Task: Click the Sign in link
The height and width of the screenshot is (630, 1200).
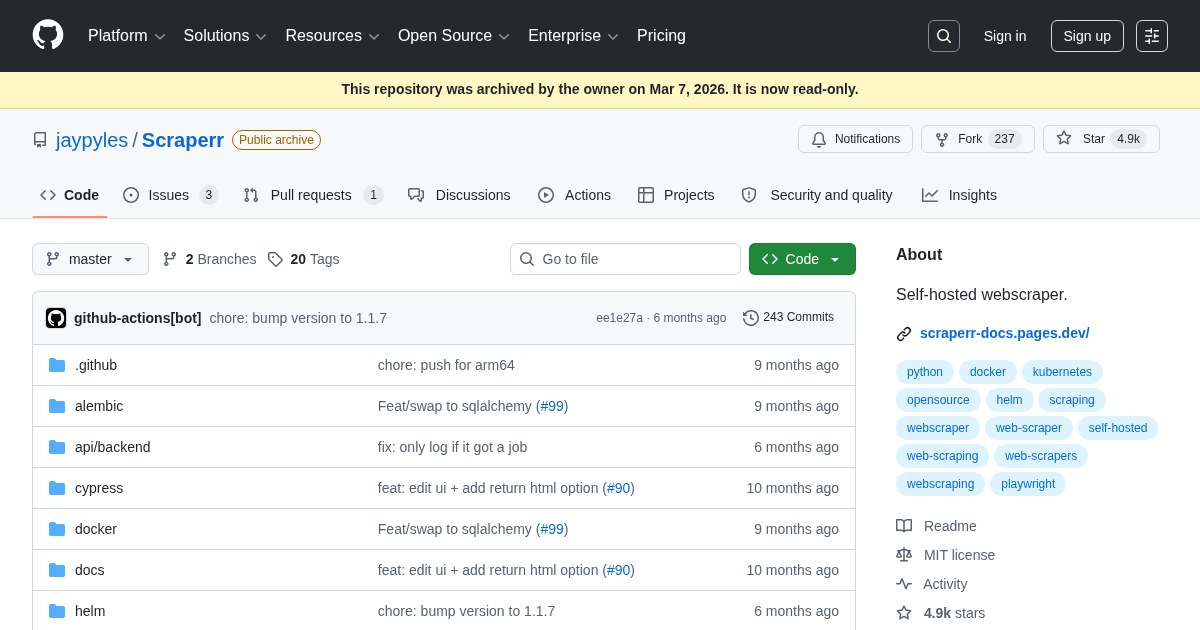Action: click(x=1005, y=36)
